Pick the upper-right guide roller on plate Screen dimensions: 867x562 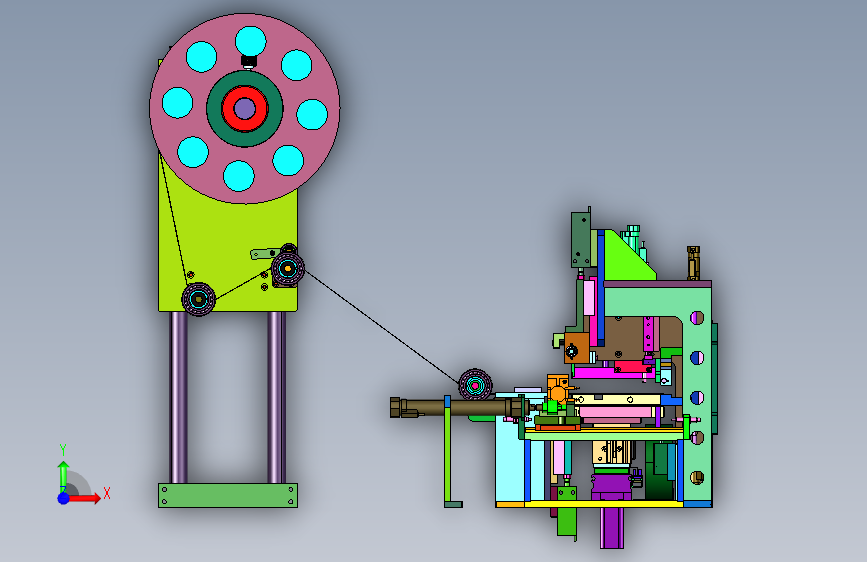click(288, 269)
